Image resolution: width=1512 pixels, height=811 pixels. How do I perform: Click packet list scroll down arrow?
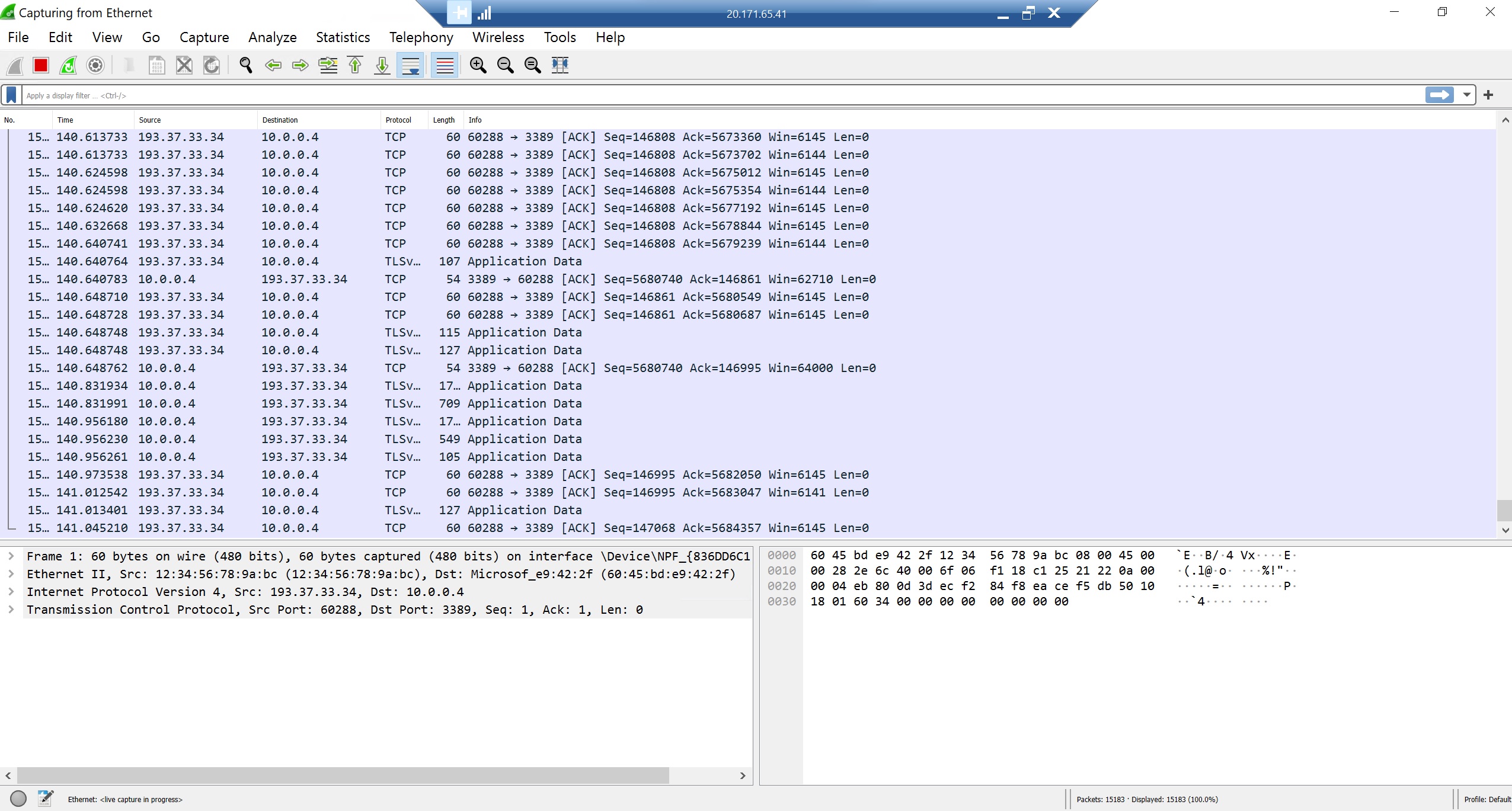click(1505, 530)
